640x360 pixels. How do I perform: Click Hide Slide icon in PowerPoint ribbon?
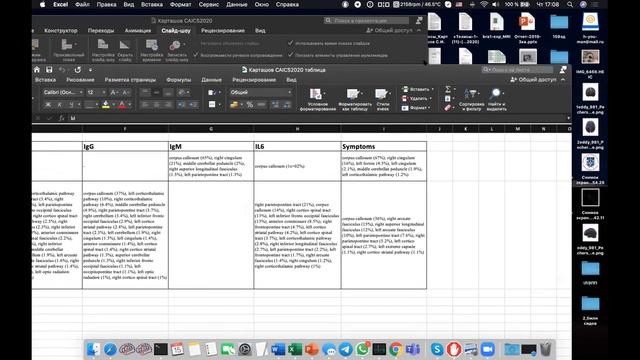click(124, 50)
